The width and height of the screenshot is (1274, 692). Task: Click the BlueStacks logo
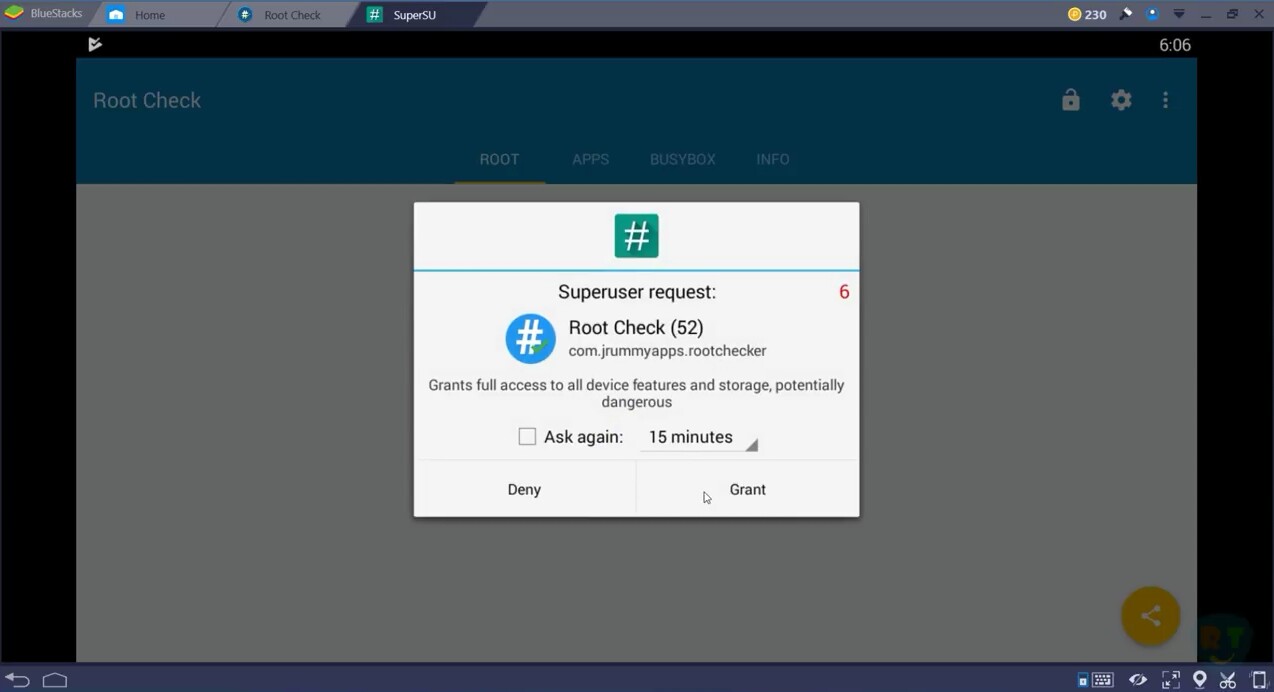pyautogui.click(x=14, y=14)
